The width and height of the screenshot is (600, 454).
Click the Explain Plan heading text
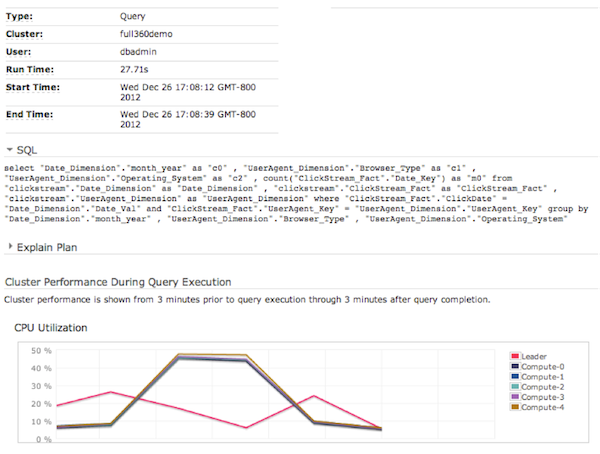click(x=46, y=246)
